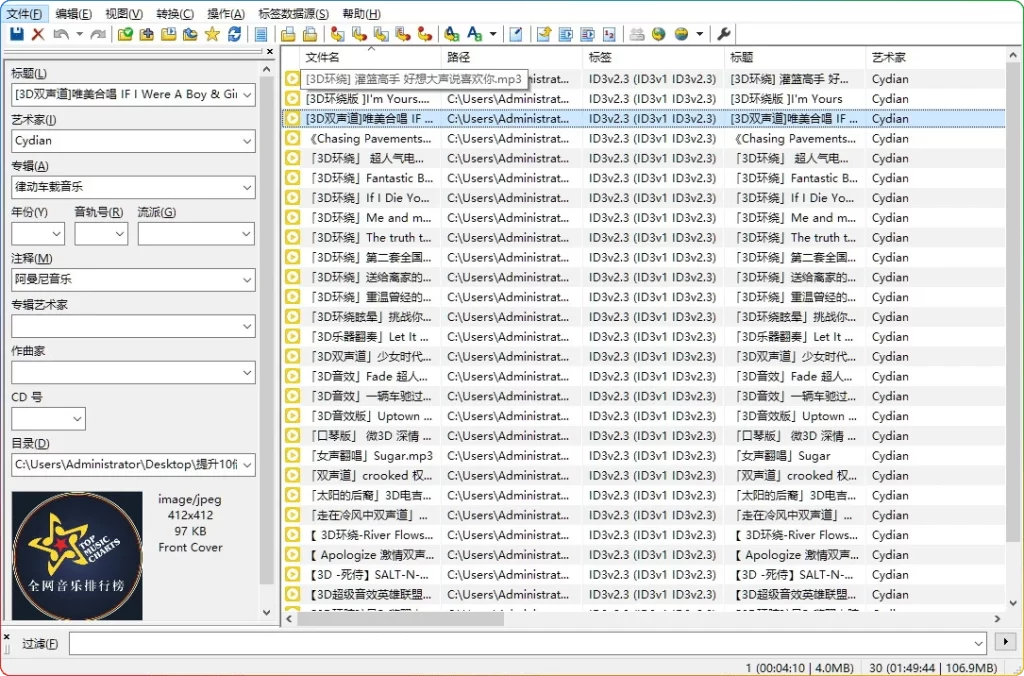Screen dimensions: 1024x676
Task: Open the Extended tags pencil icon
Action: (x=514, y=33)
